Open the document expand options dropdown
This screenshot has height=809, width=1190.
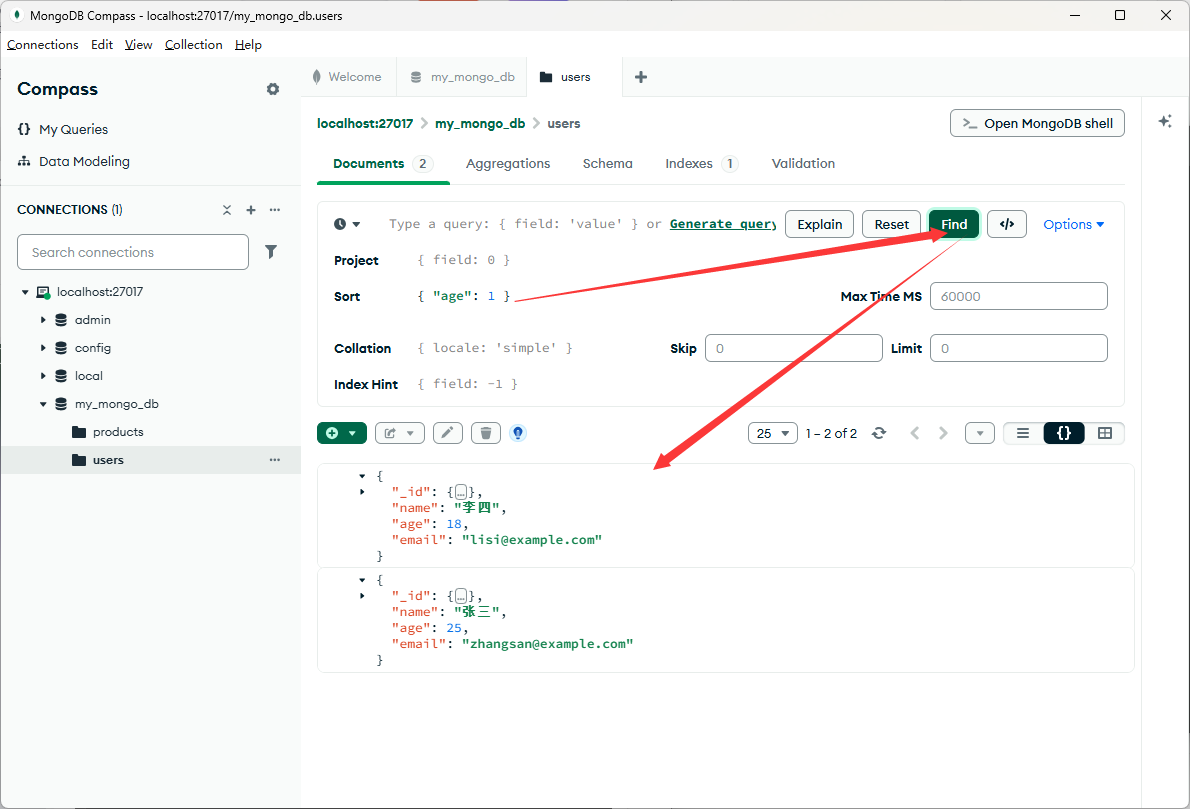(x=980, y=433)
